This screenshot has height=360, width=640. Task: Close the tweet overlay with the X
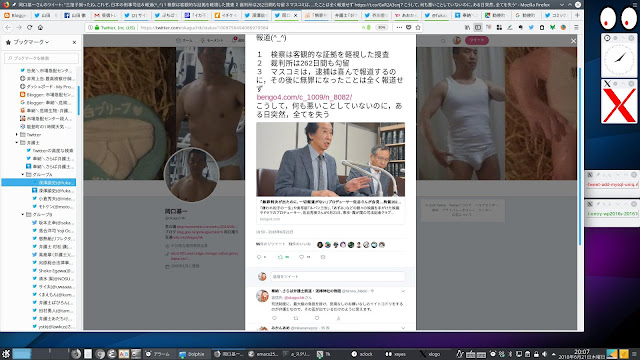[x=573, y=41]
